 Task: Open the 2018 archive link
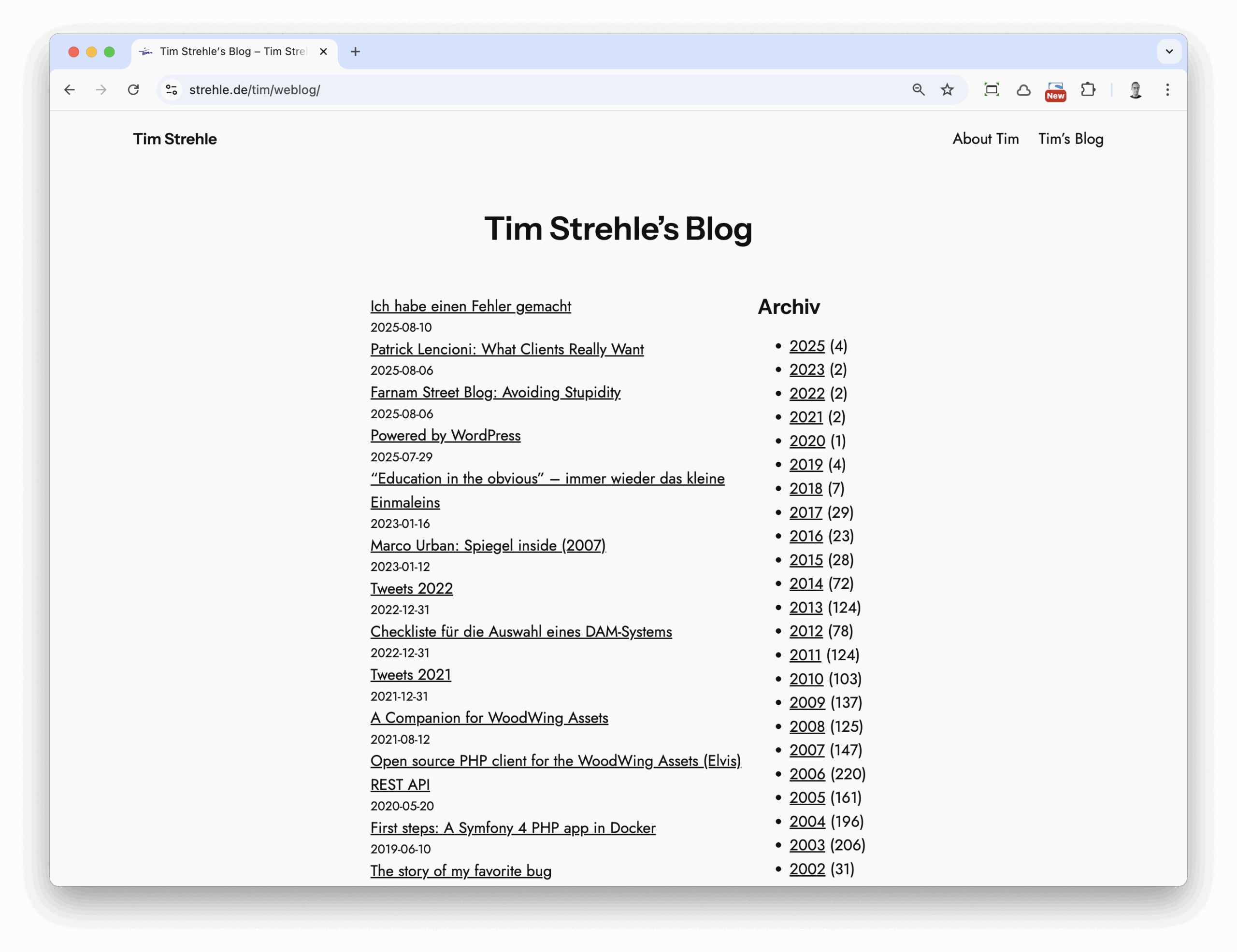[x=805, y=488]
